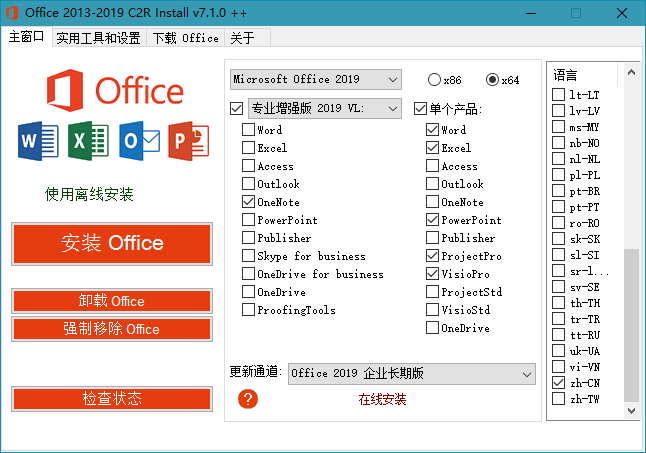
Task: Click the 强制移除 Office button
Action: click(112, 329)
